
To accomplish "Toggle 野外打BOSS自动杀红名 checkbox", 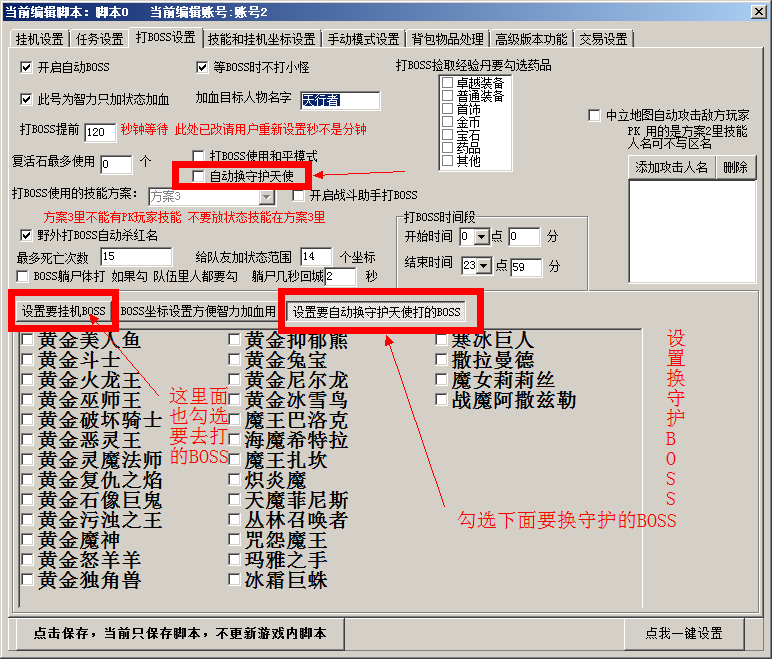I will [x=27, y=236].
